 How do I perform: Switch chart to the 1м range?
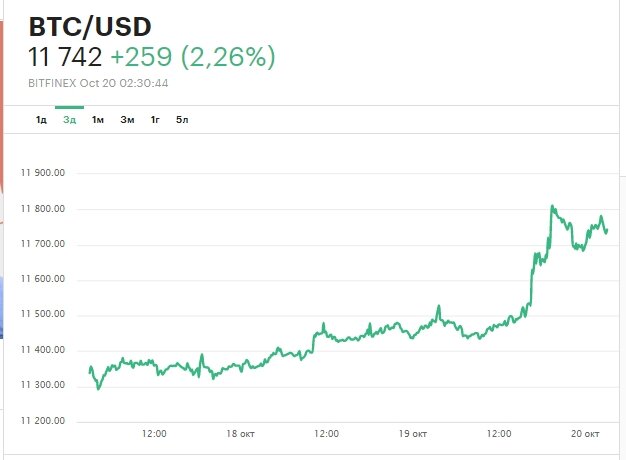coord(98,120)
